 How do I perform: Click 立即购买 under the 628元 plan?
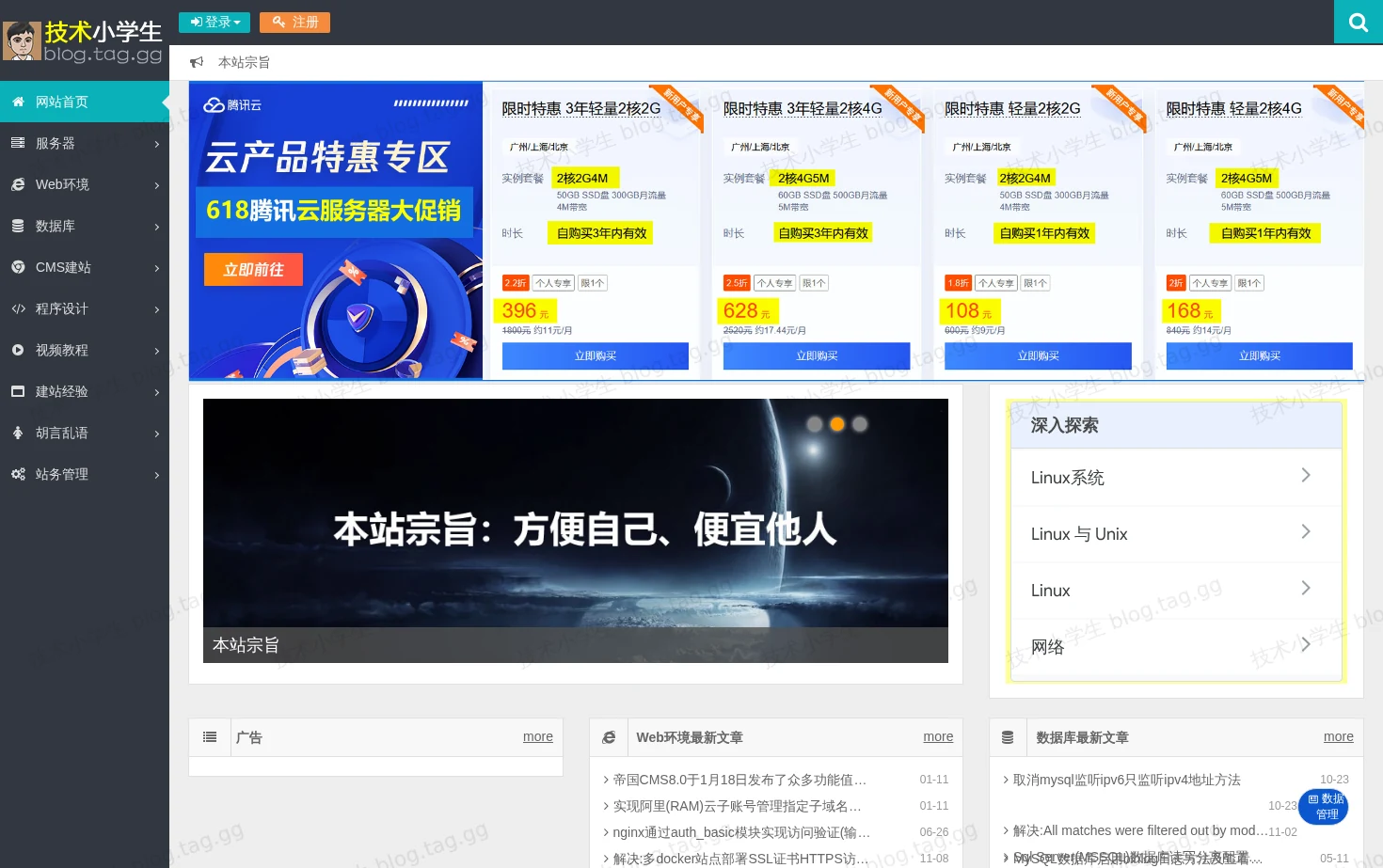click(817, 355)
